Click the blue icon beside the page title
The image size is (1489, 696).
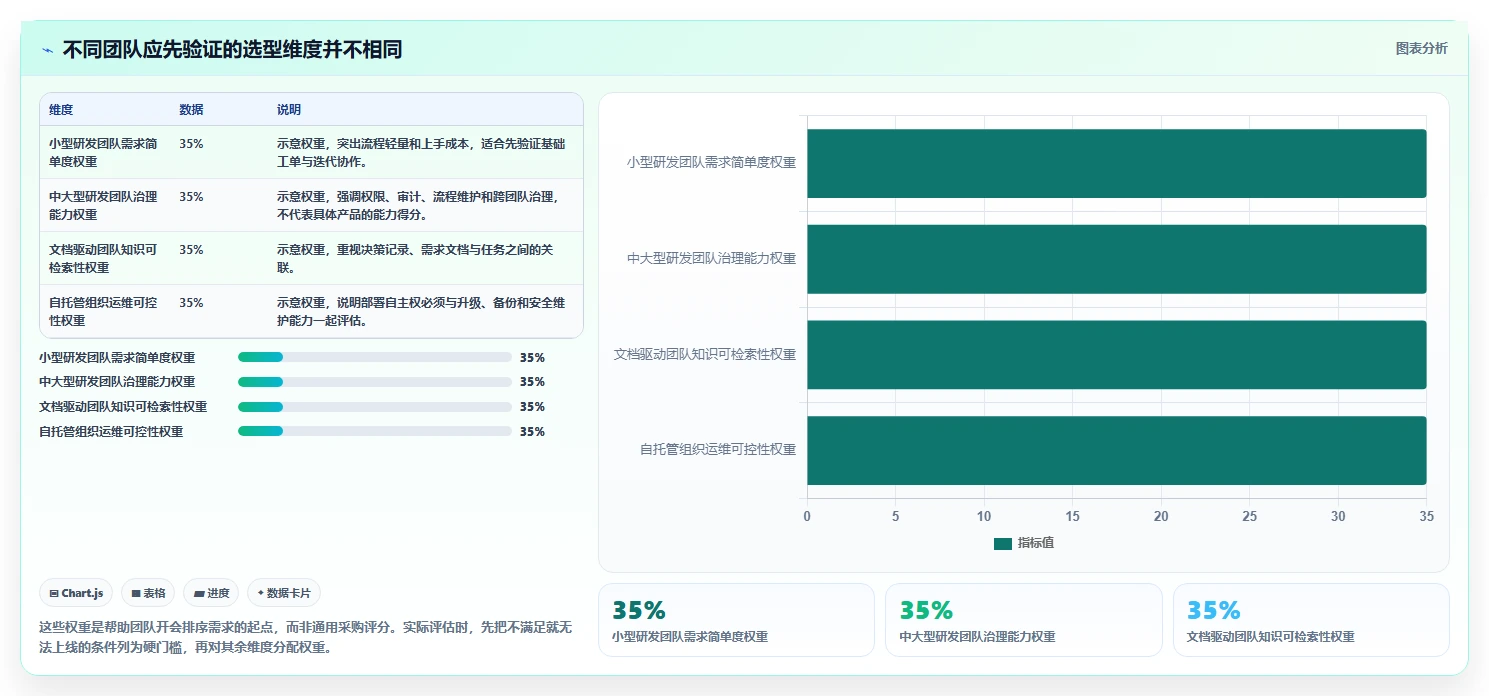pyautogui.click(x=47, y=50)
